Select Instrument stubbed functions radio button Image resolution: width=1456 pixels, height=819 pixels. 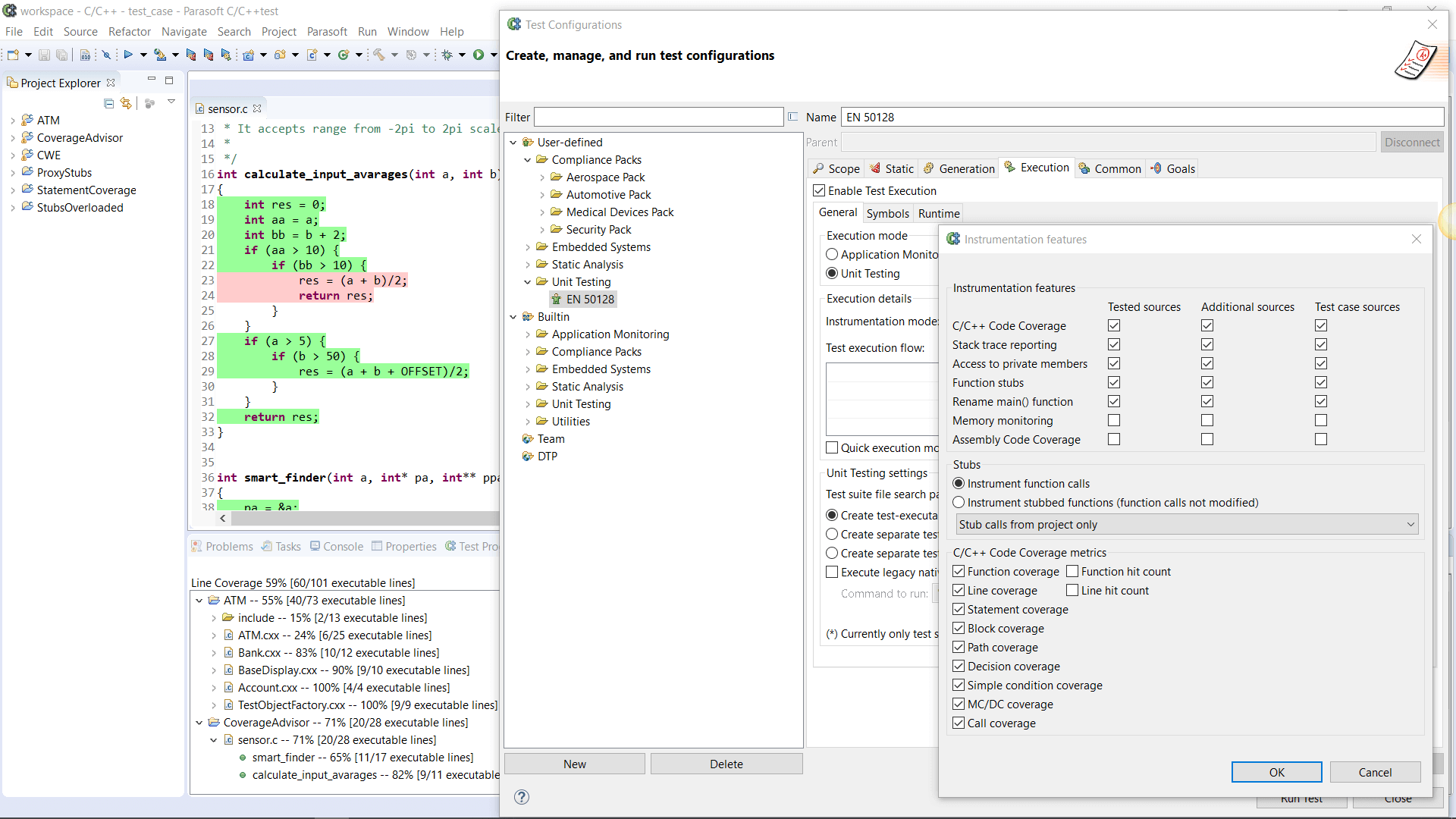pyautogui.click(x=959, y=502)
